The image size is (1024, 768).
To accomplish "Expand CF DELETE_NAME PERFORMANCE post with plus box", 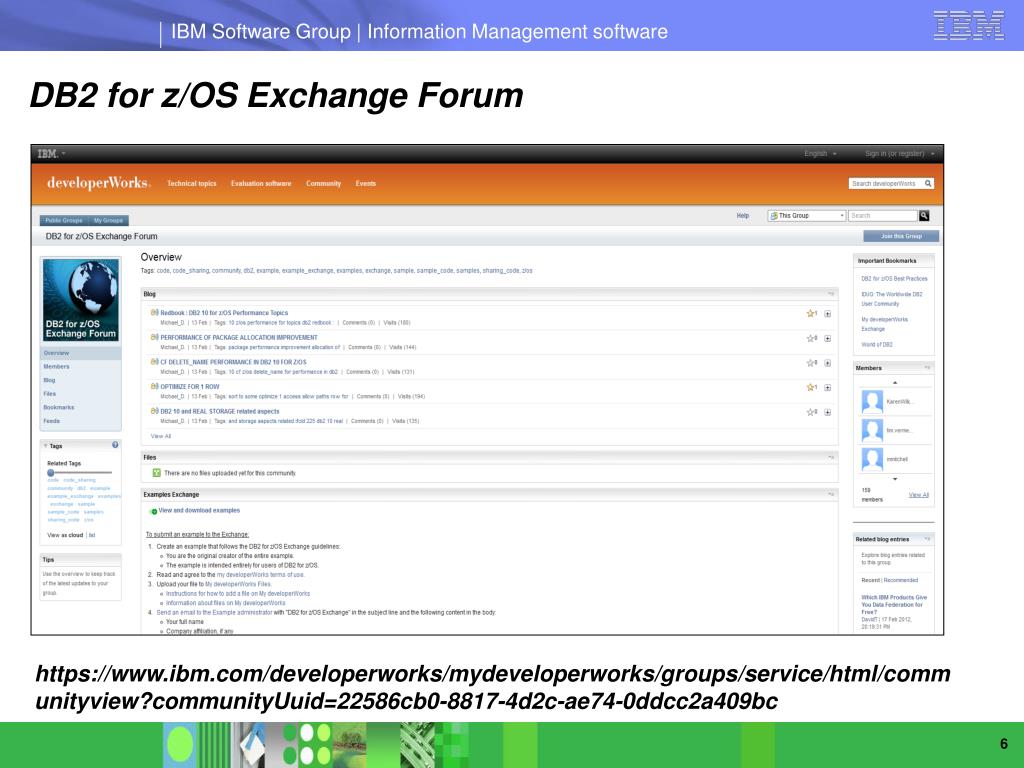I will coord(827,363).
